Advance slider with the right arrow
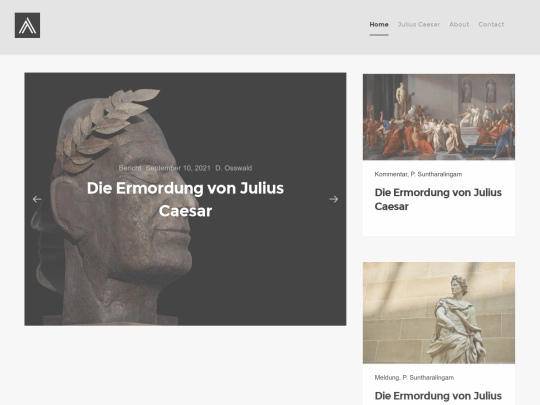The image size is (540, 405). pos(333,199)
